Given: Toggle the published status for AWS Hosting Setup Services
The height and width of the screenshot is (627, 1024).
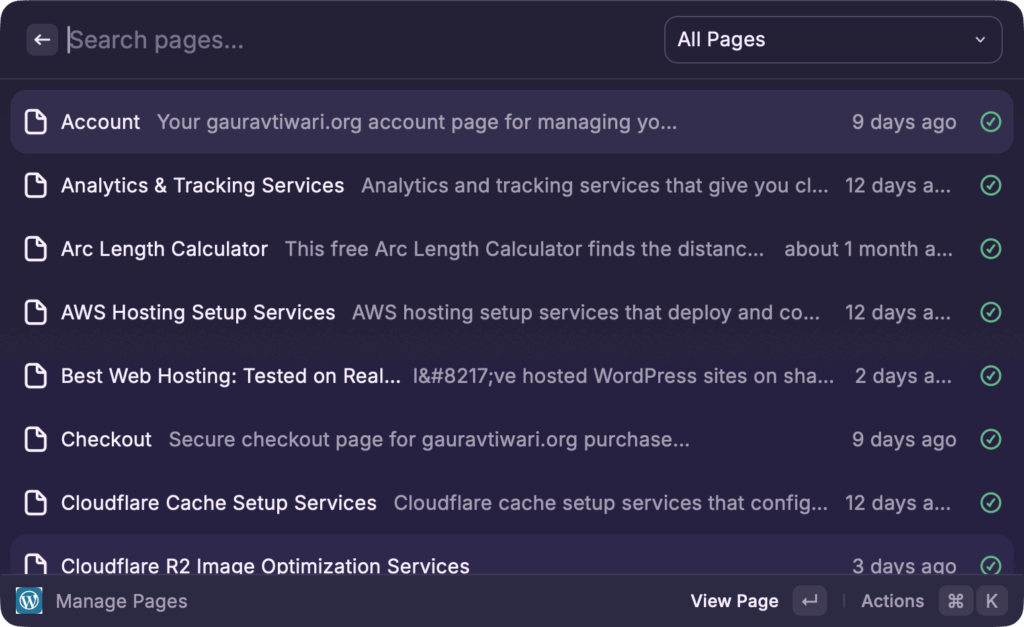Looking at the screenshot, I should pos(990,312).
